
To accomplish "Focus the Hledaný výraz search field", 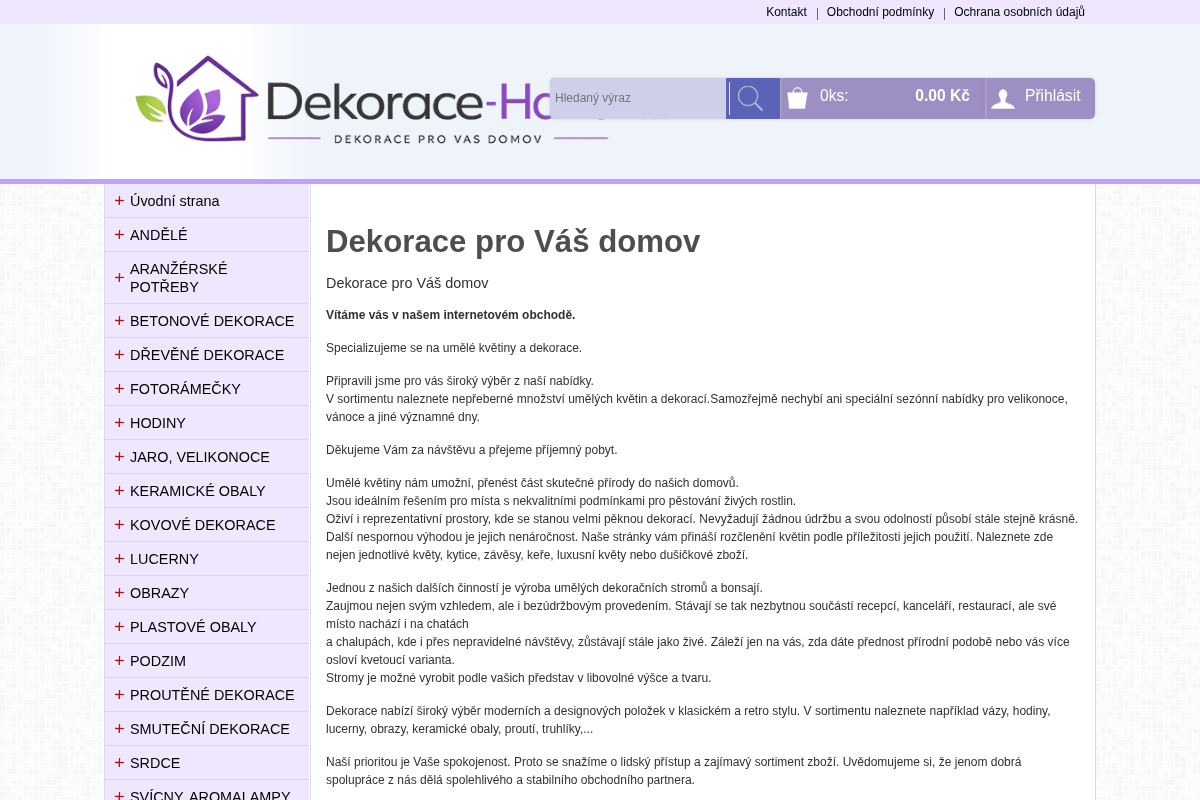I will [x=638, y=98].
